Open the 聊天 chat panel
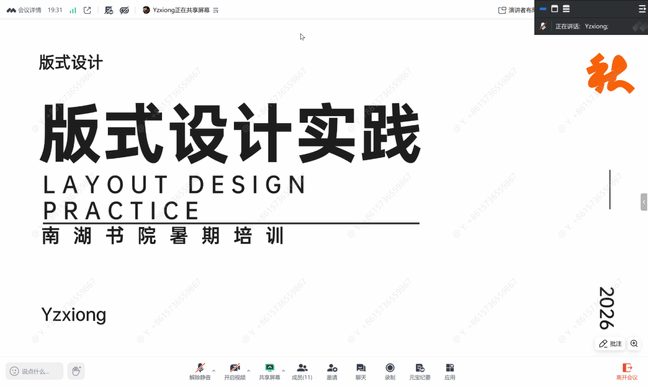 361,371
